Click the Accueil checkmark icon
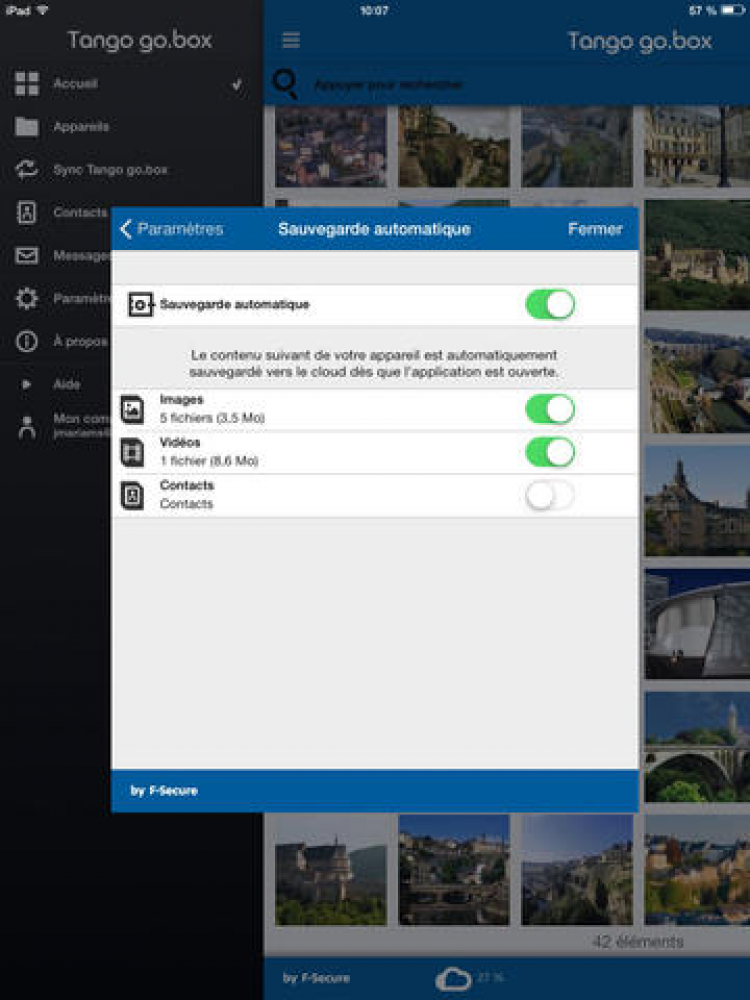 pyautogui.click(x=237, y=84)
